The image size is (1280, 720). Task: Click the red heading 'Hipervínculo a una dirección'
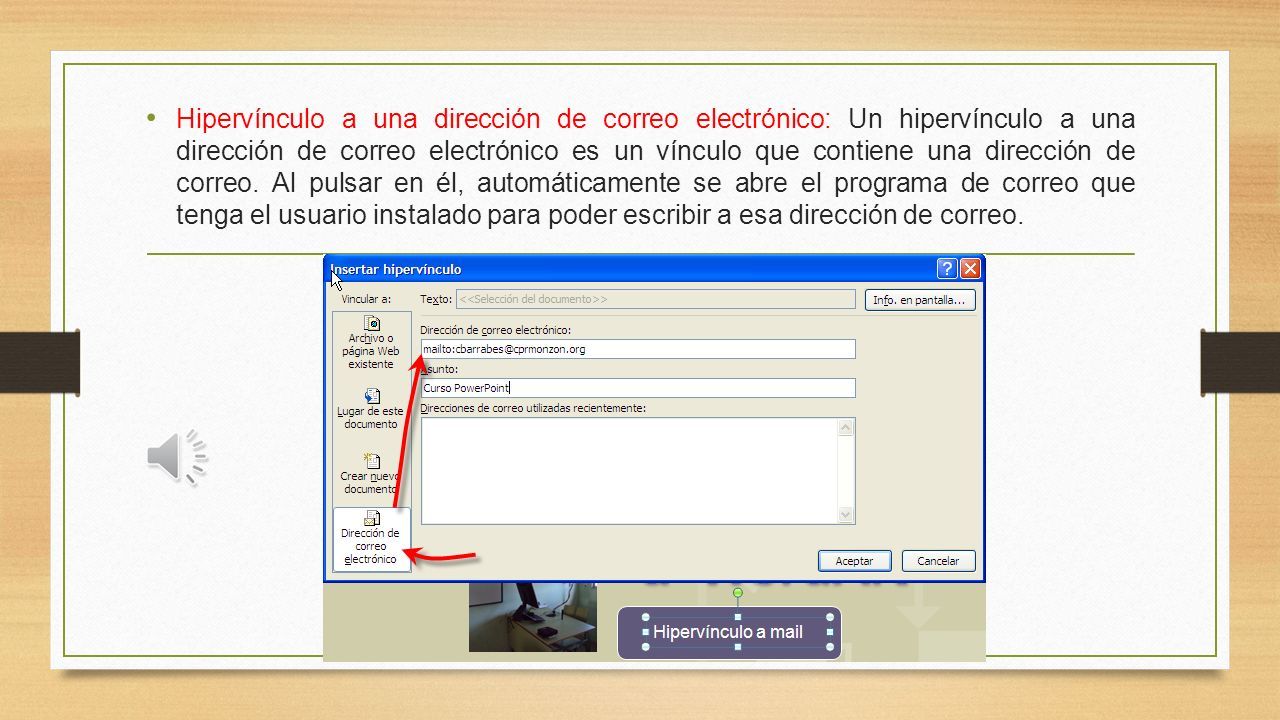click(x=503, y=119)
